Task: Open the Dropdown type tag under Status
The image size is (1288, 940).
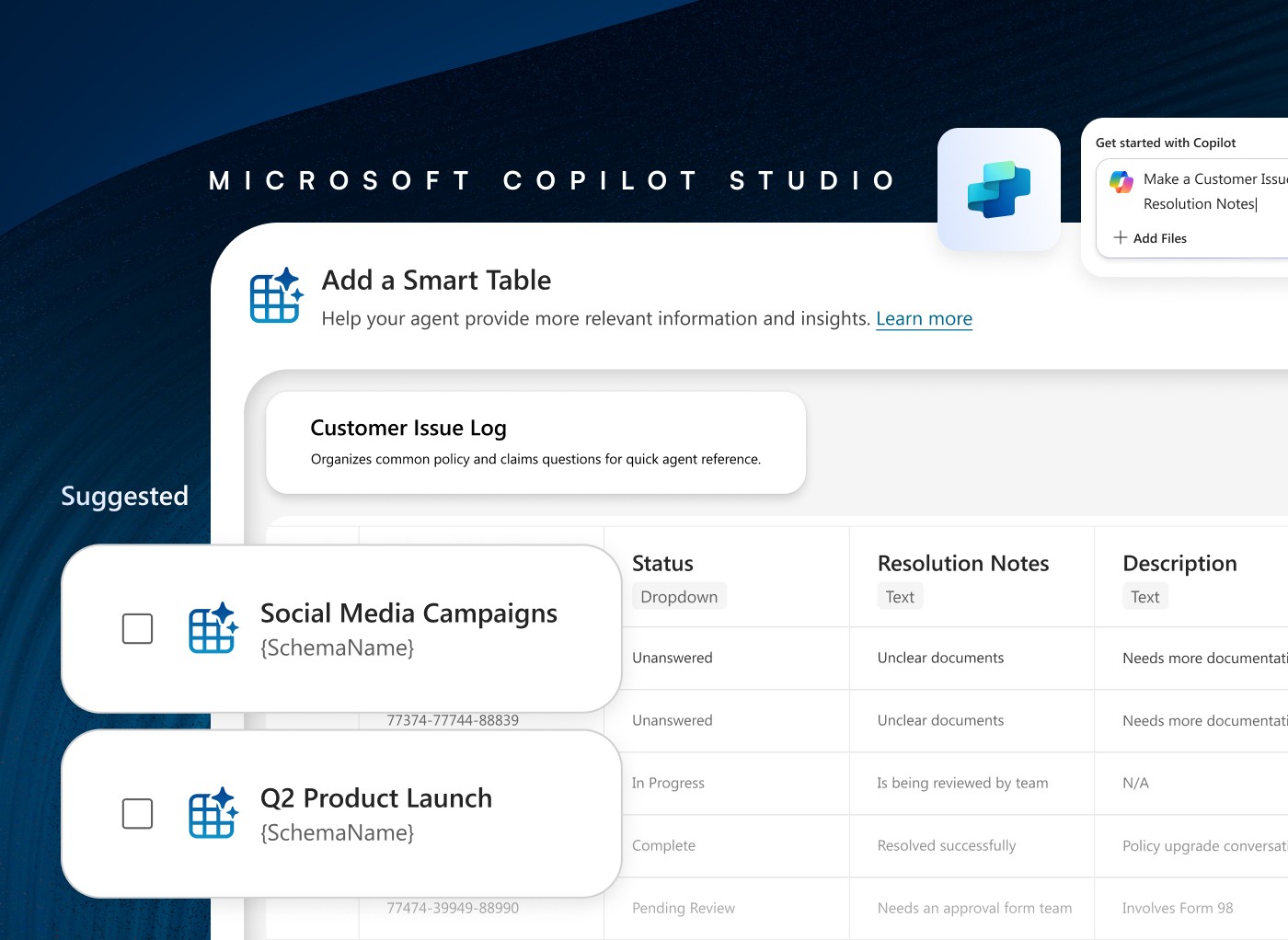Action: point(679,597)
